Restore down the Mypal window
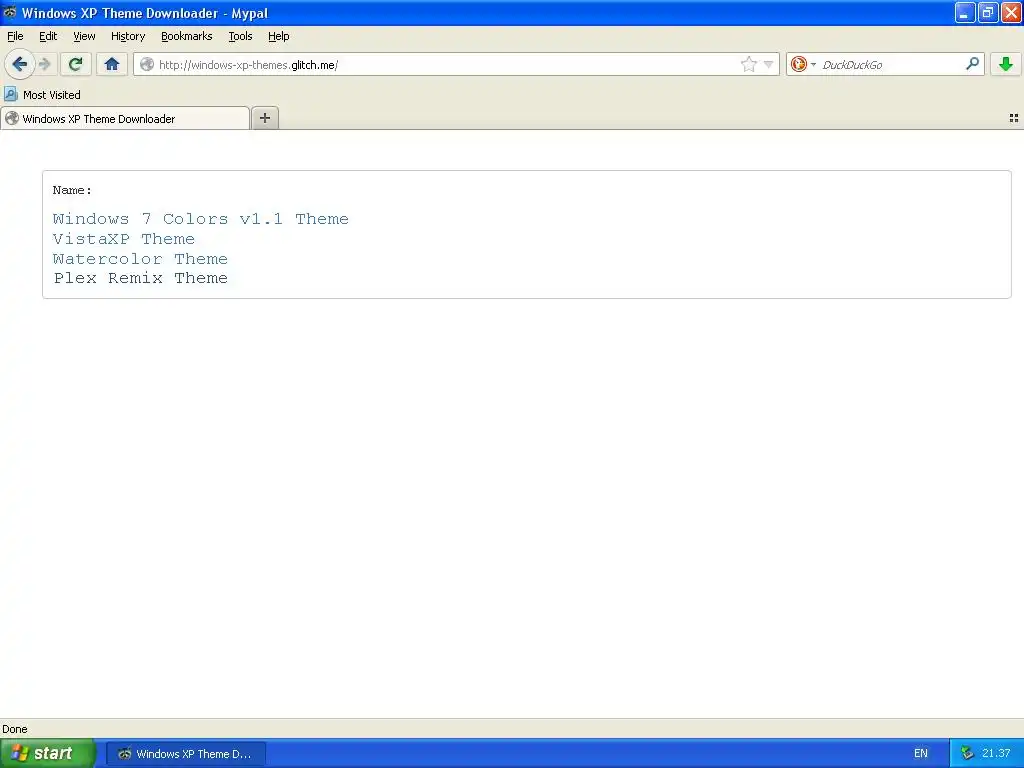This screenshot has height=768, width=1024. tap(988, 12)
